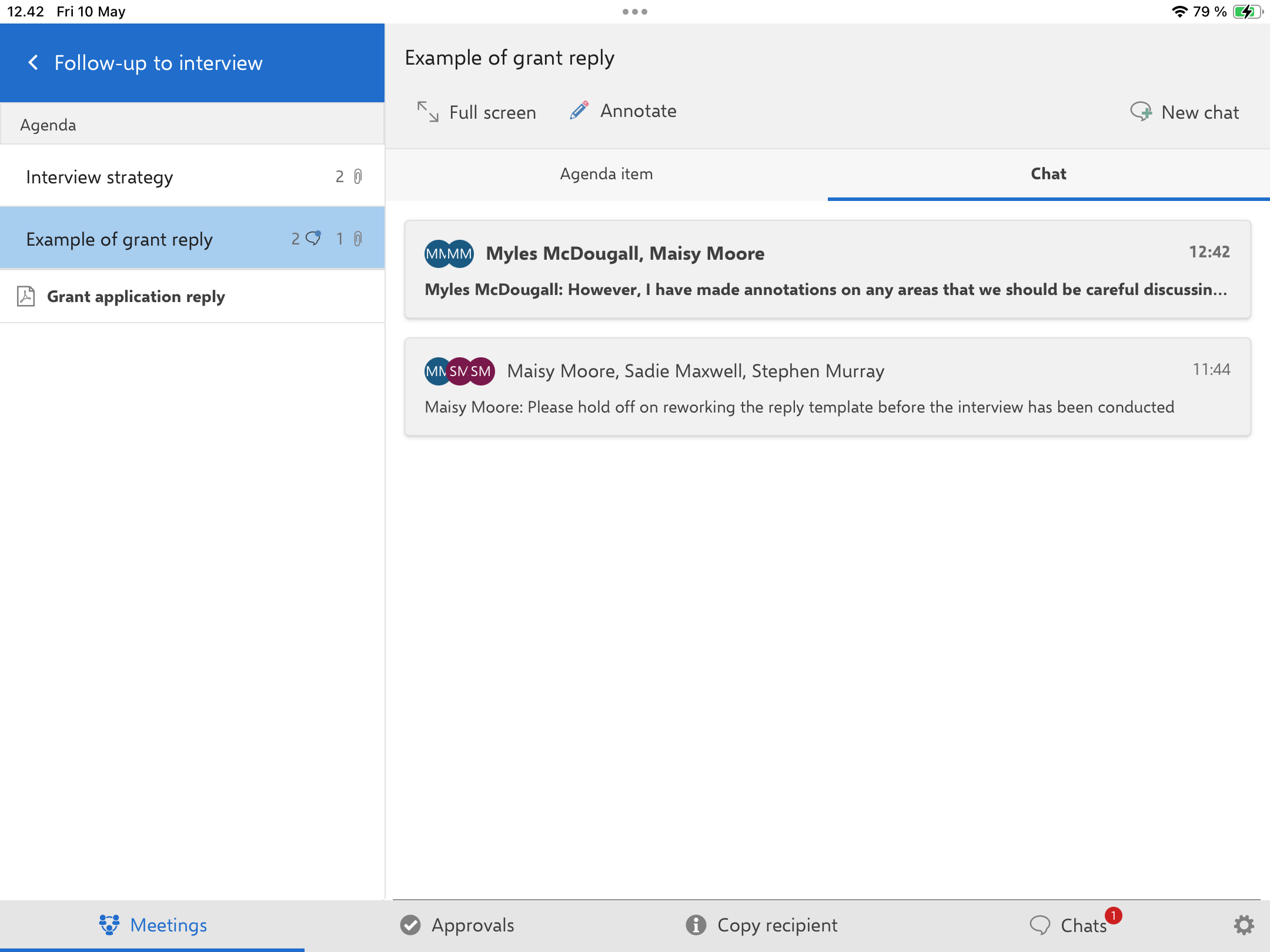The height and width of the screenshot is (952, 1270).
Task: Tap the chat bubble icon on Example of grant reply
Action: pos(313,238)
